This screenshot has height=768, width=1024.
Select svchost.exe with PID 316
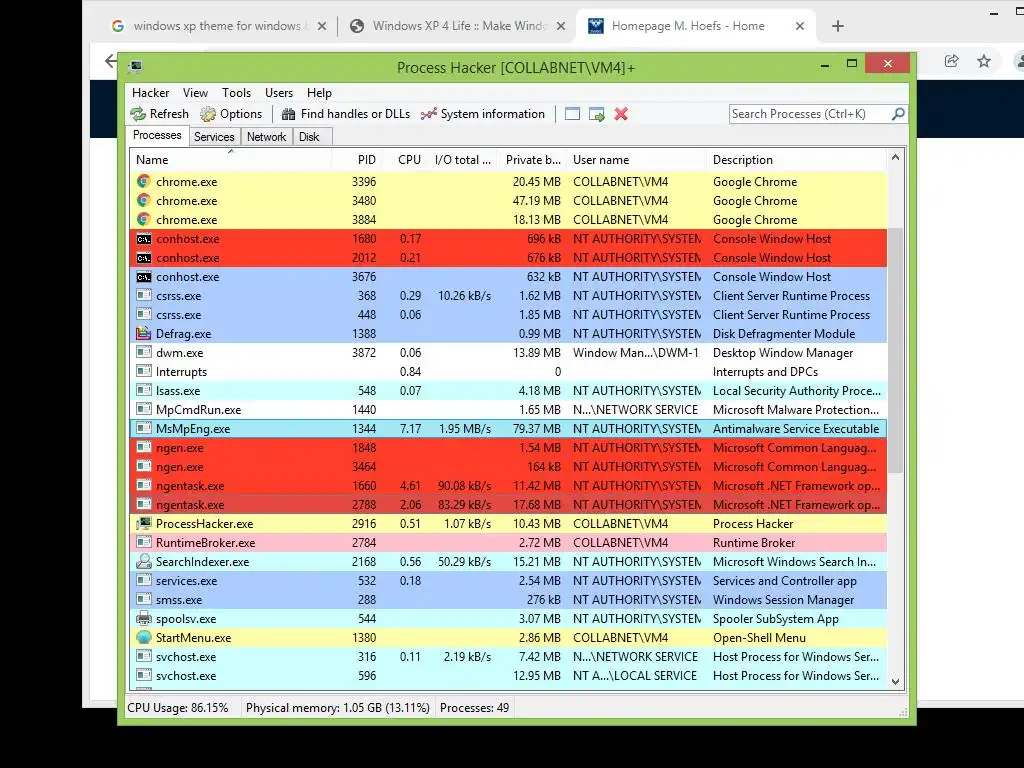(x=509, y=657)
